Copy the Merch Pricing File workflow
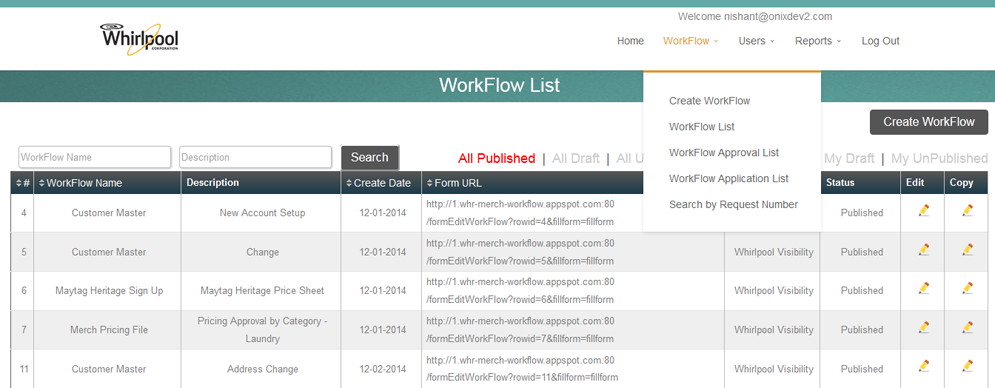The width and height of the screenshot is (995, 388). (967, 327)
